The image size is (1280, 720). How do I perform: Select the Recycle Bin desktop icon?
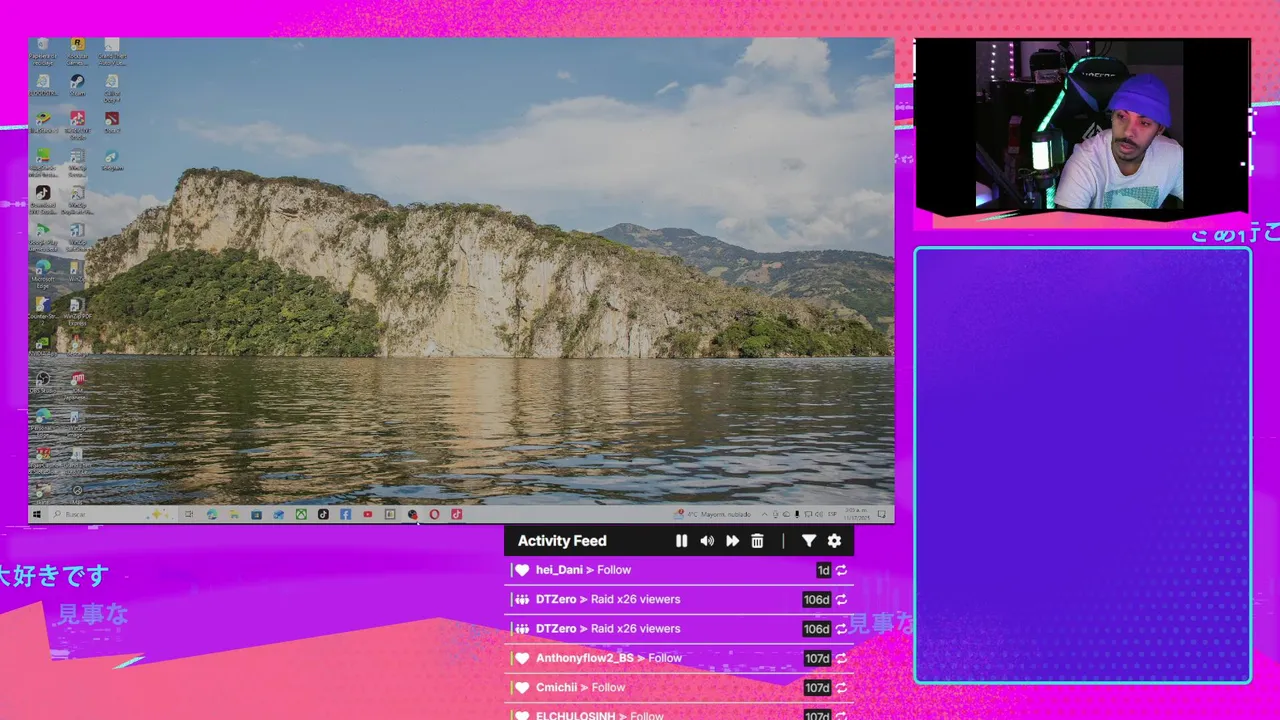point(42,50)
